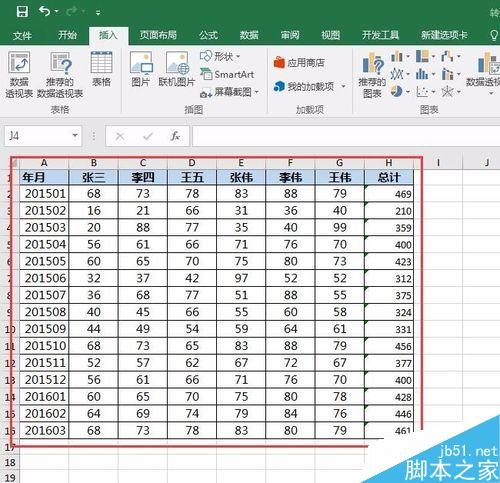Switch to the 开始 (Home) tab

(x=67, y=35)
